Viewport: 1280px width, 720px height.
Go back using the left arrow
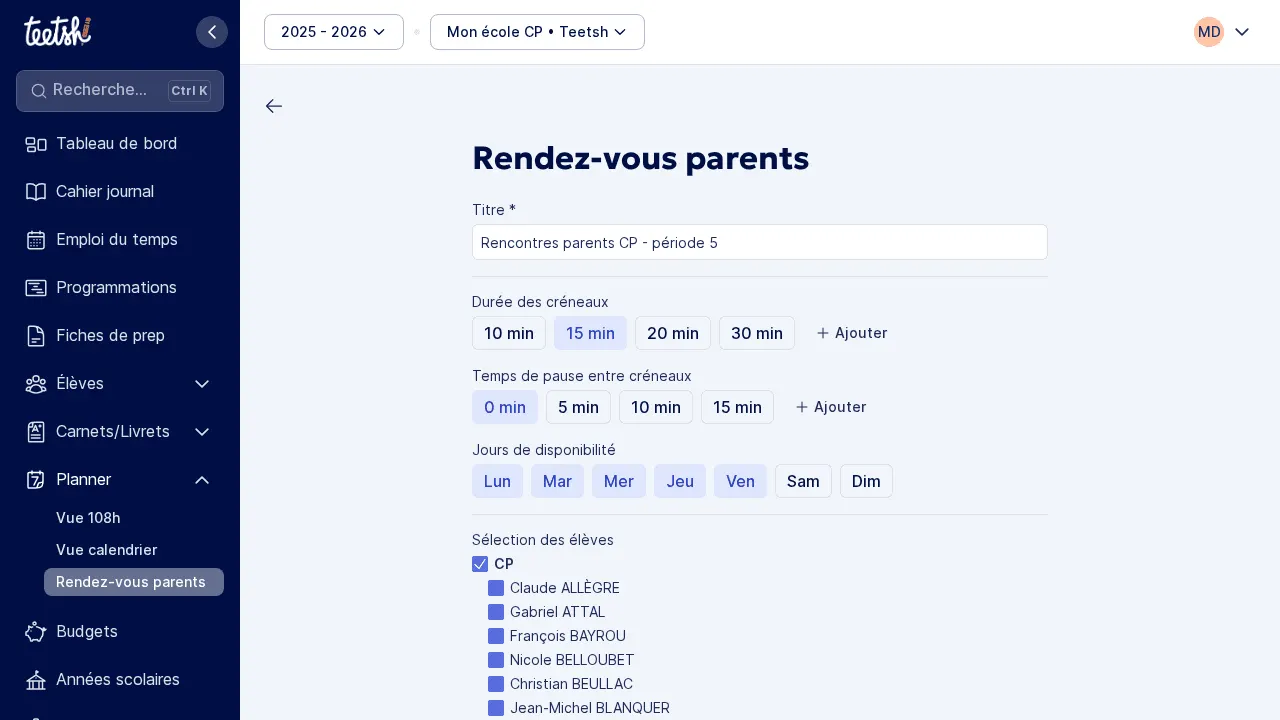[x=274, y=106]
